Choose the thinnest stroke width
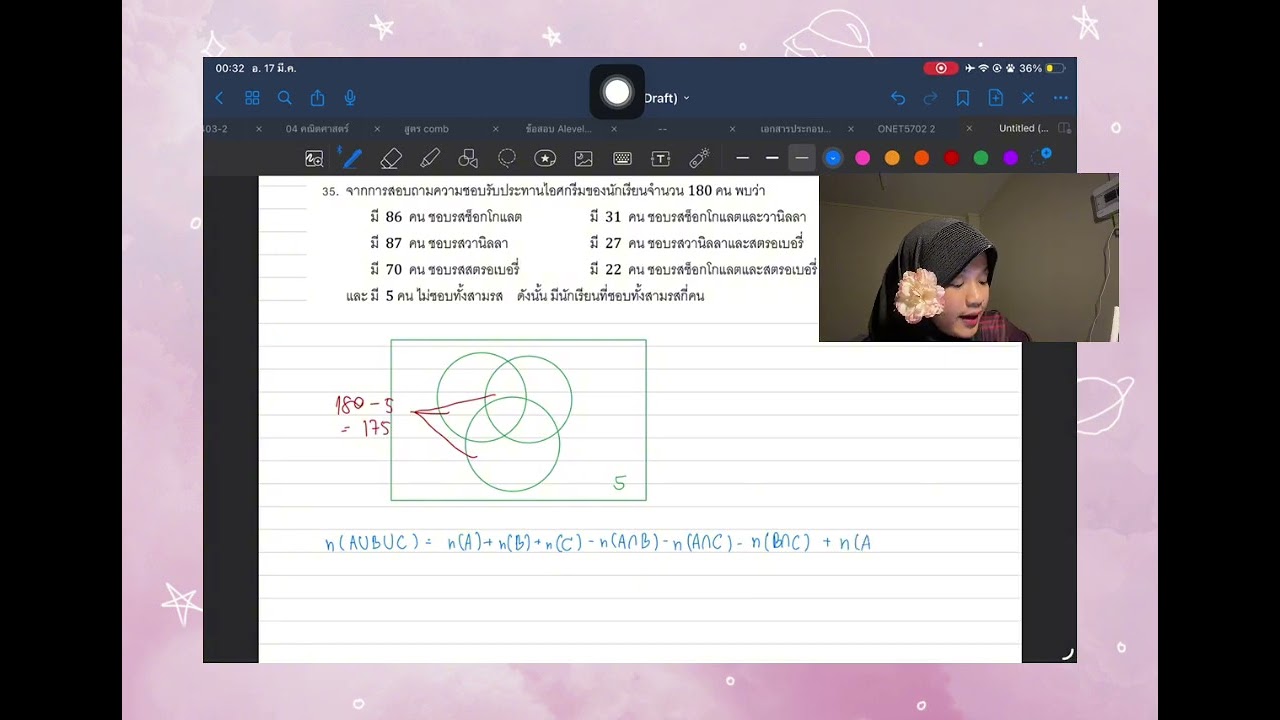The height and width of the screenshot is (720, 1280). pyautogui.click(x=742, y=158)
